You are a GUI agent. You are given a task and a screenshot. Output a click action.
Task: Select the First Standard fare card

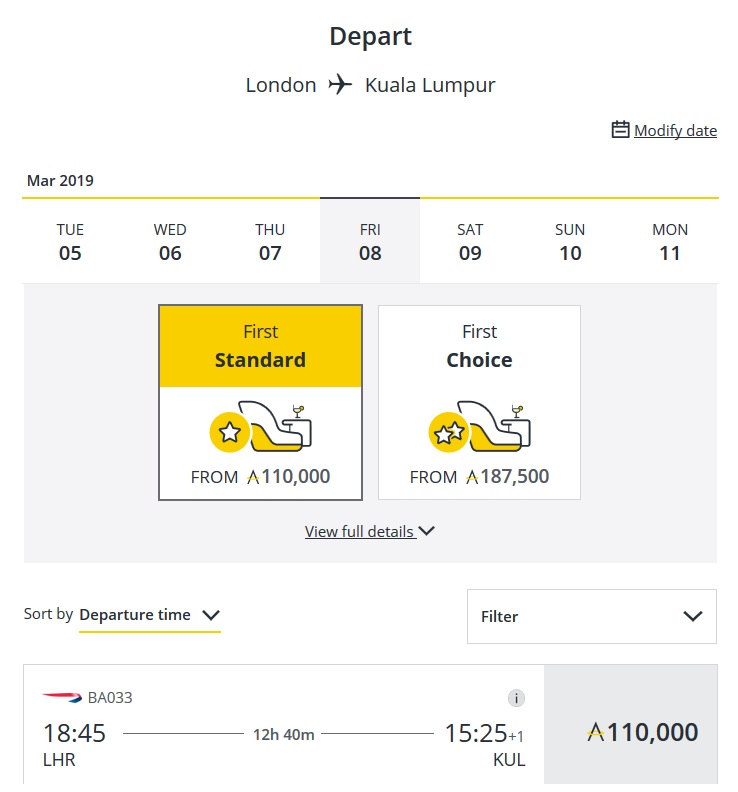pos(260,402)
